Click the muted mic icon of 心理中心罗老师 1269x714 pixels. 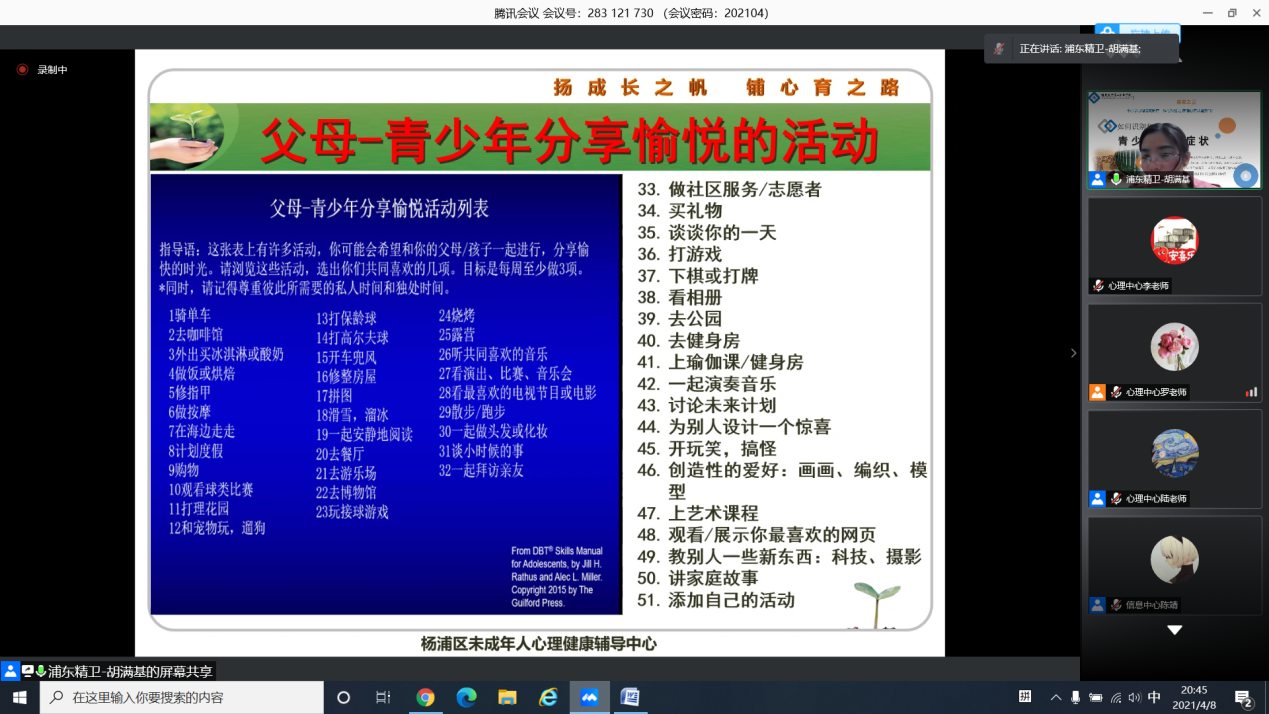[1115, 392]
